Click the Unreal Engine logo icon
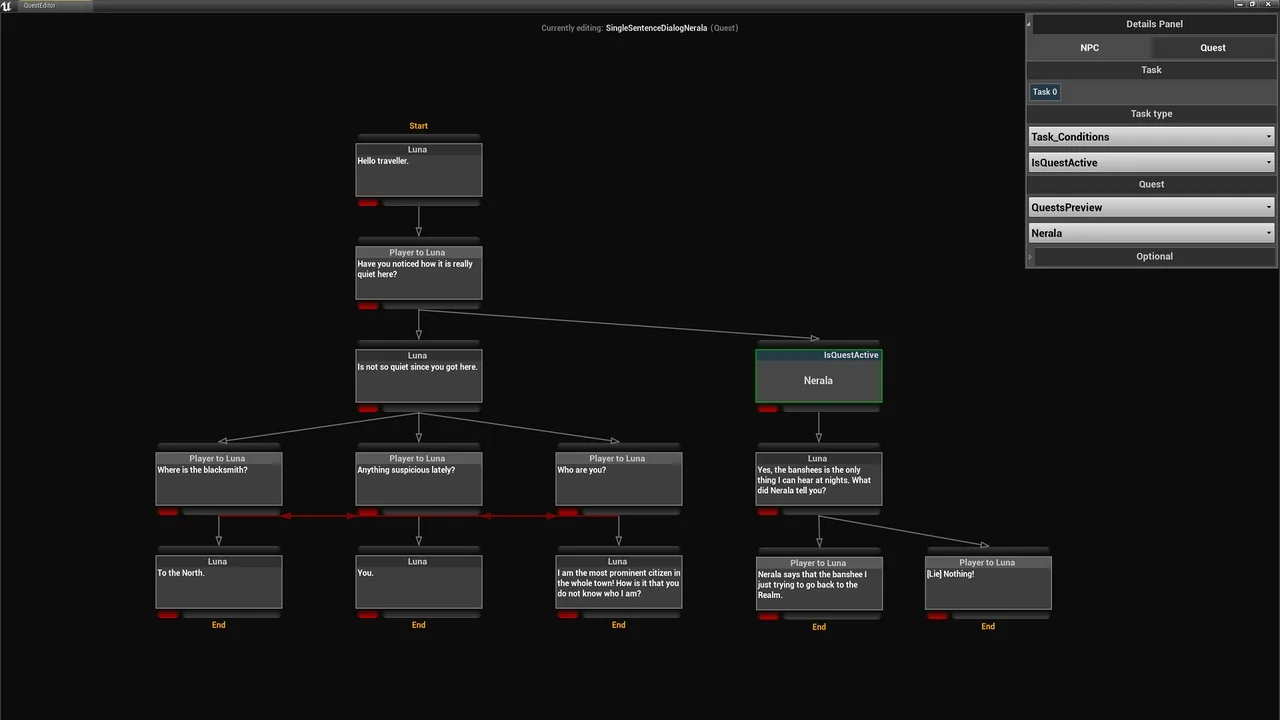 6,6
